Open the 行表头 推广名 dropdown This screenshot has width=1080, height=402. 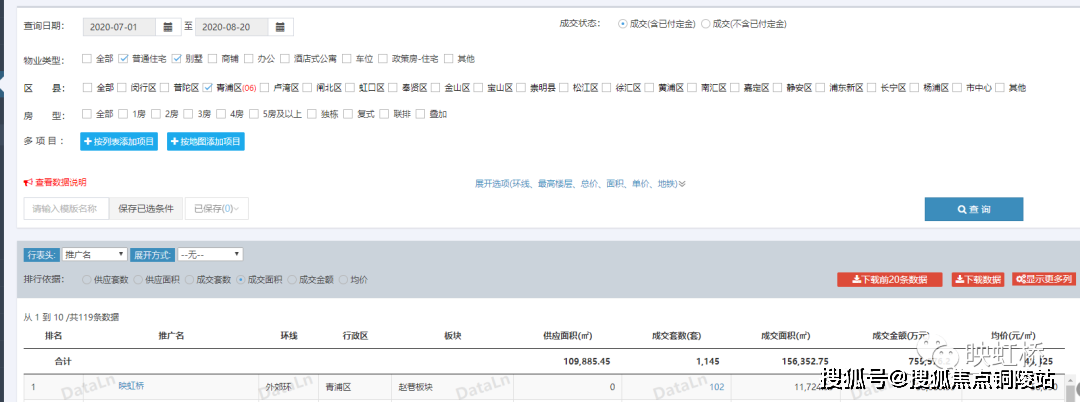[94, 254]
